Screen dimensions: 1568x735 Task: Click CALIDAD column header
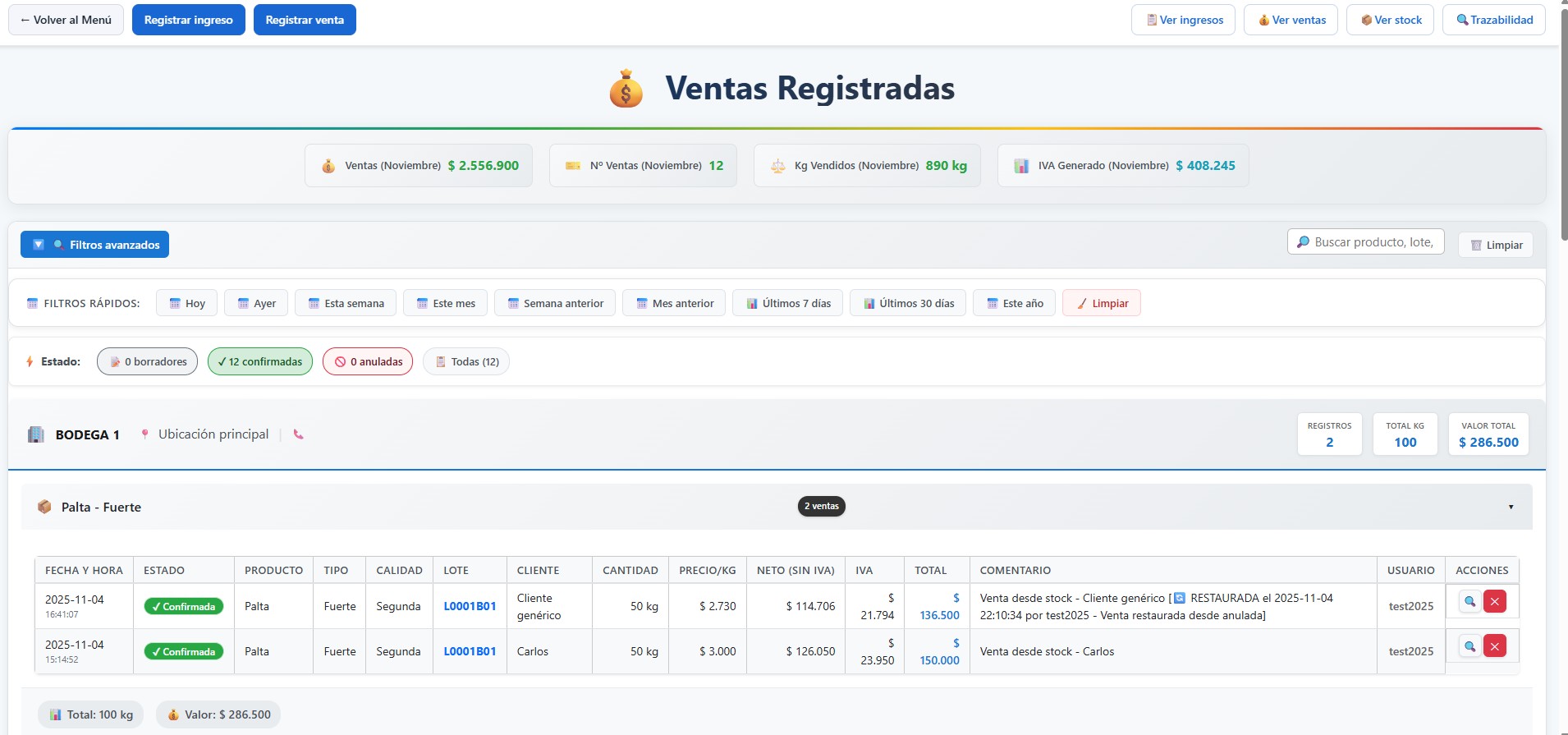[399, 570]
